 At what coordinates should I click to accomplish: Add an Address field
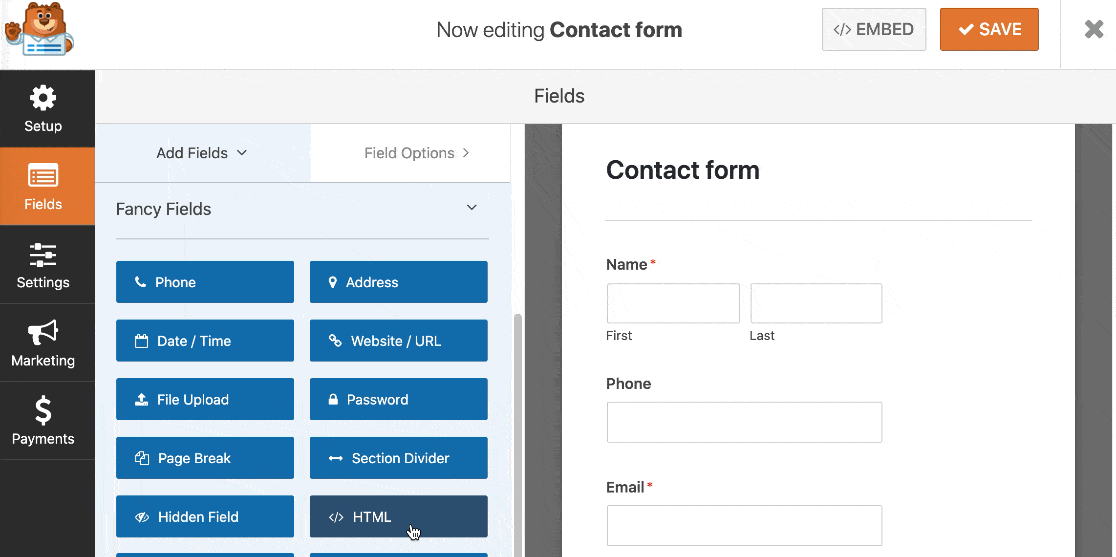point(399,282)
